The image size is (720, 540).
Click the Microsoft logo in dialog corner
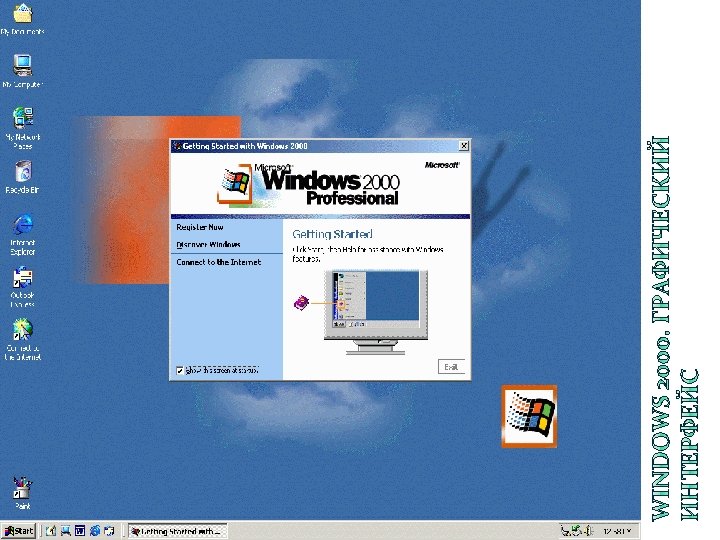[x=442, y=165]
